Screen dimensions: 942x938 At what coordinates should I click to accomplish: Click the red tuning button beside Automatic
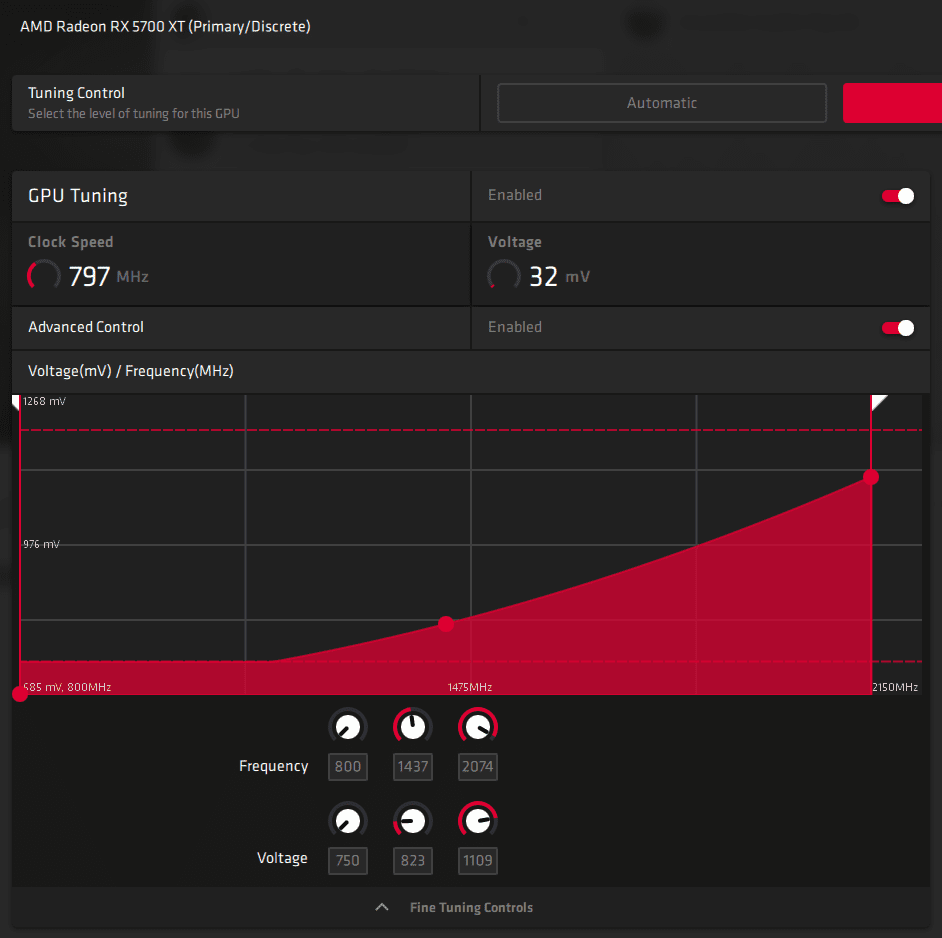(x=892, y=103)
